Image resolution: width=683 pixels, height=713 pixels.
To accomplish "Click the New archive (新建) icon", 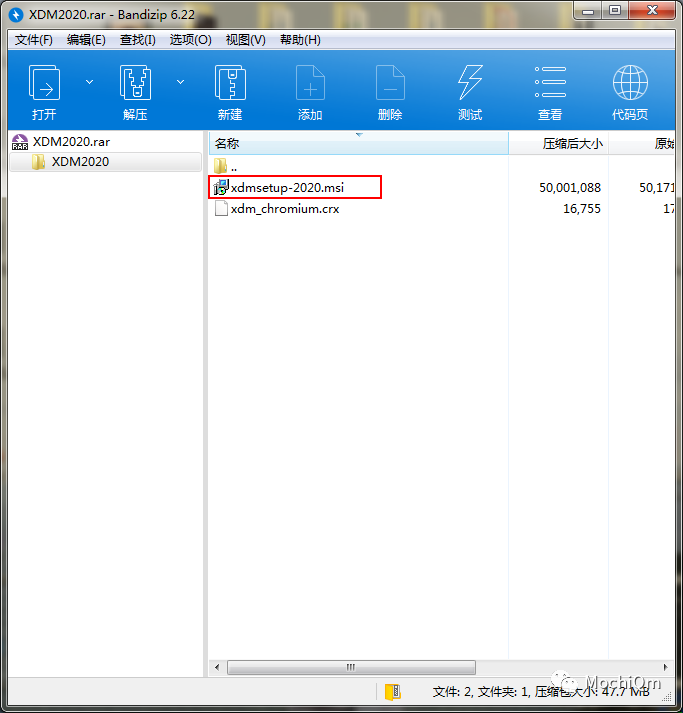I will [230, 84].
